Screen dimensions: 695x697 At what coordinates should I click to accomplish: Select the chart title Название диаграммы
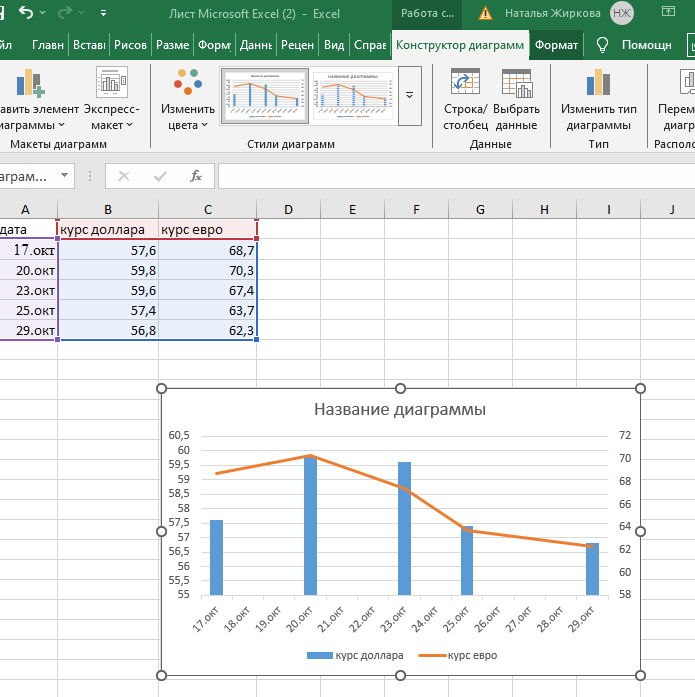tap(400, 409)
